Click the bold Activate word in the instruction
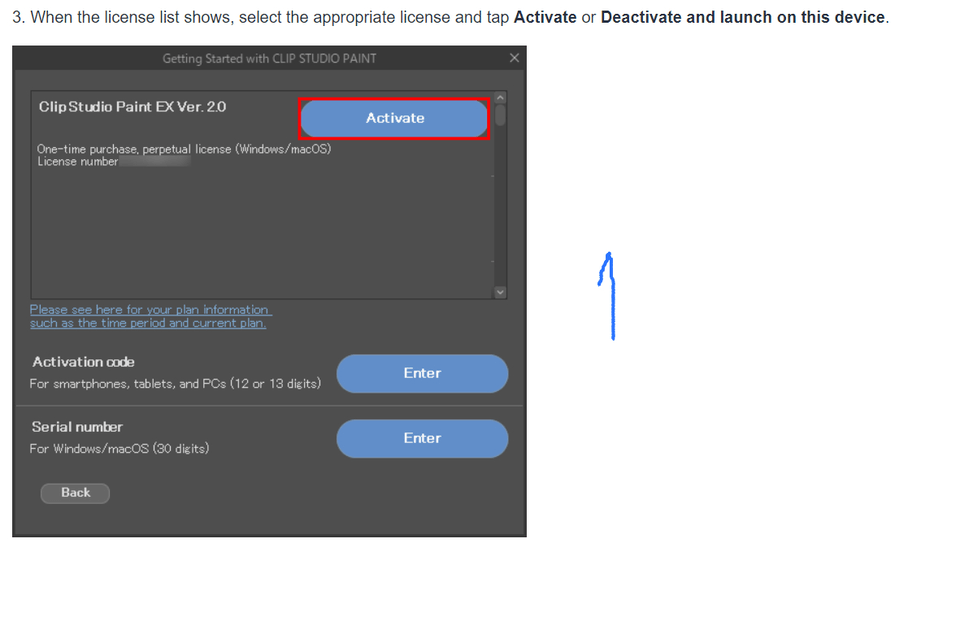The image size is (960, 643). [x=545, y=17]
